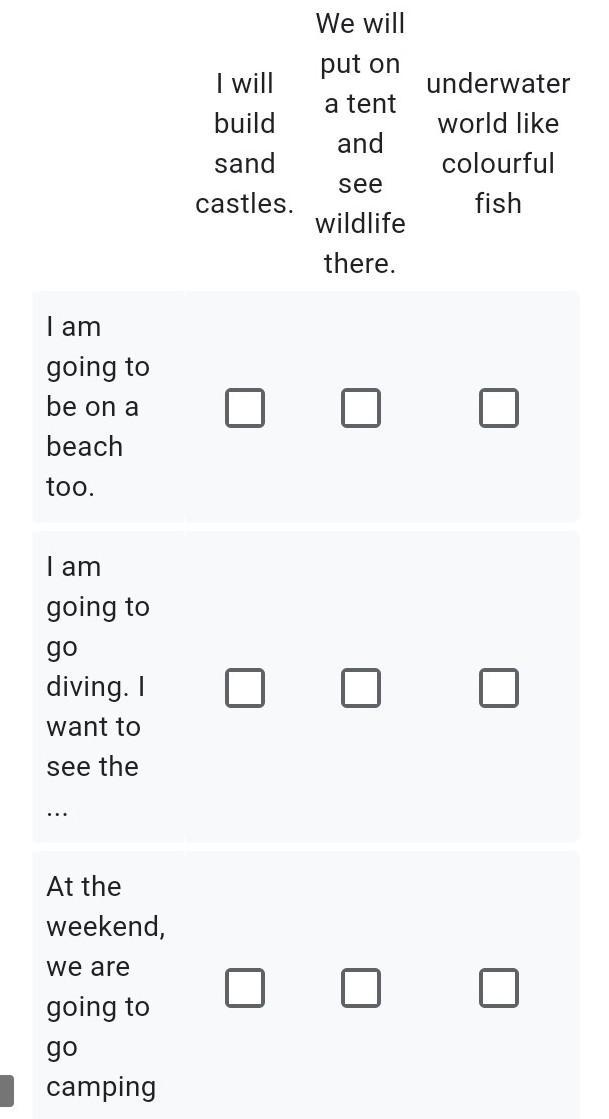Click the word 'wildlife' in the tent header
Viewport: 609px width, 1119px height.
360,223
